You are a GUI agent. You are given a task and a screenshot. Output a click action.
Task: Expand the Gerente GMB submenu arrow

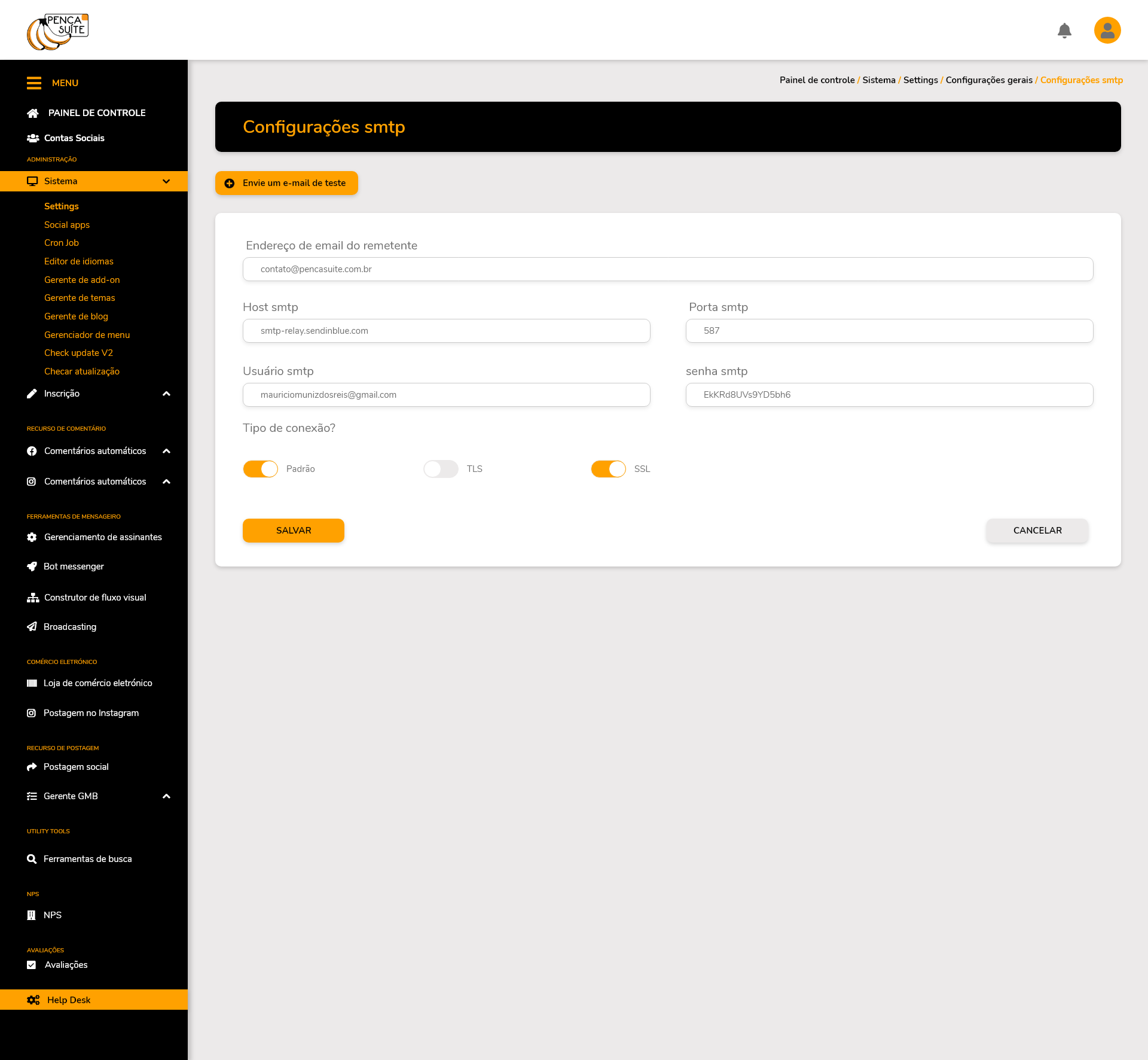[x=166, y=796]
